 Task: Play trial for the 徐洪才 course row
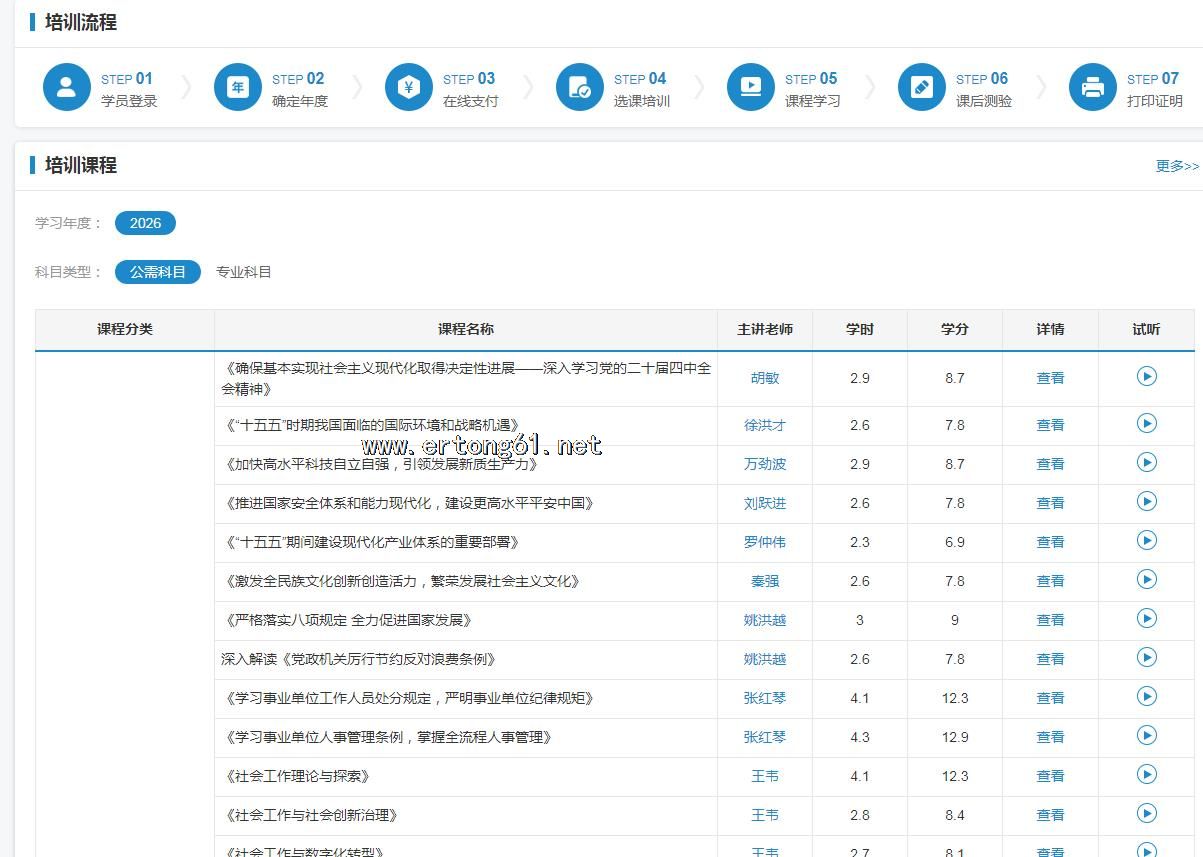(x=1146, y=424)
